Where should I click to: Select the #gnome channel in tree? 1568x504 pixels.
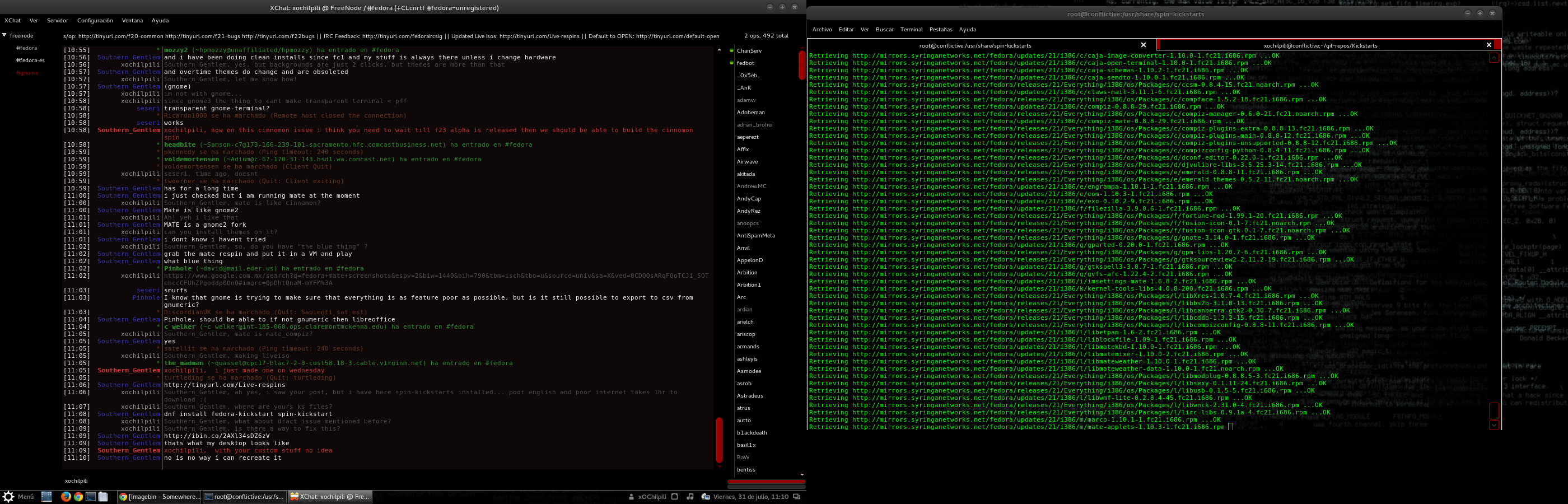point(27,72)
